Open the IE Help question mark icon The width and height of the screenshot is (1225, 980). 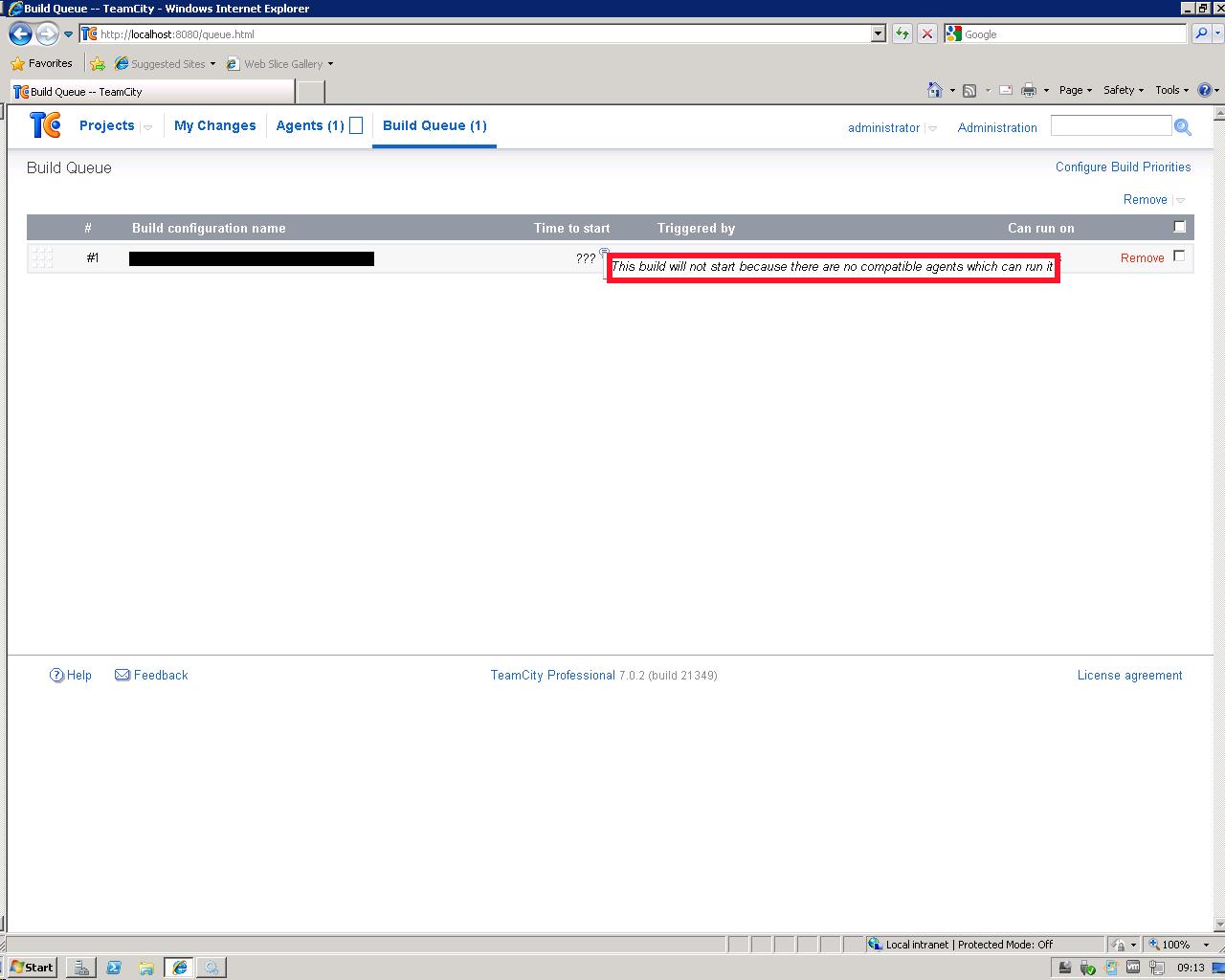tap(1205, 90)
